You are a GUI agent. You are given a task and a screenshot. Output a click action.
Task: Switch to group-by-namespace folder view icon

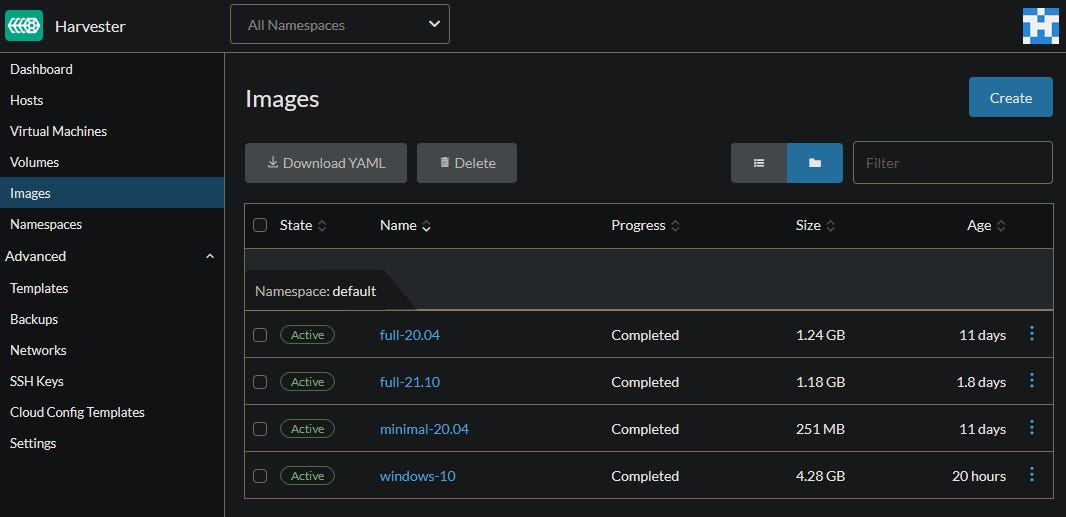pyautogui.click(x=814, y=163)
